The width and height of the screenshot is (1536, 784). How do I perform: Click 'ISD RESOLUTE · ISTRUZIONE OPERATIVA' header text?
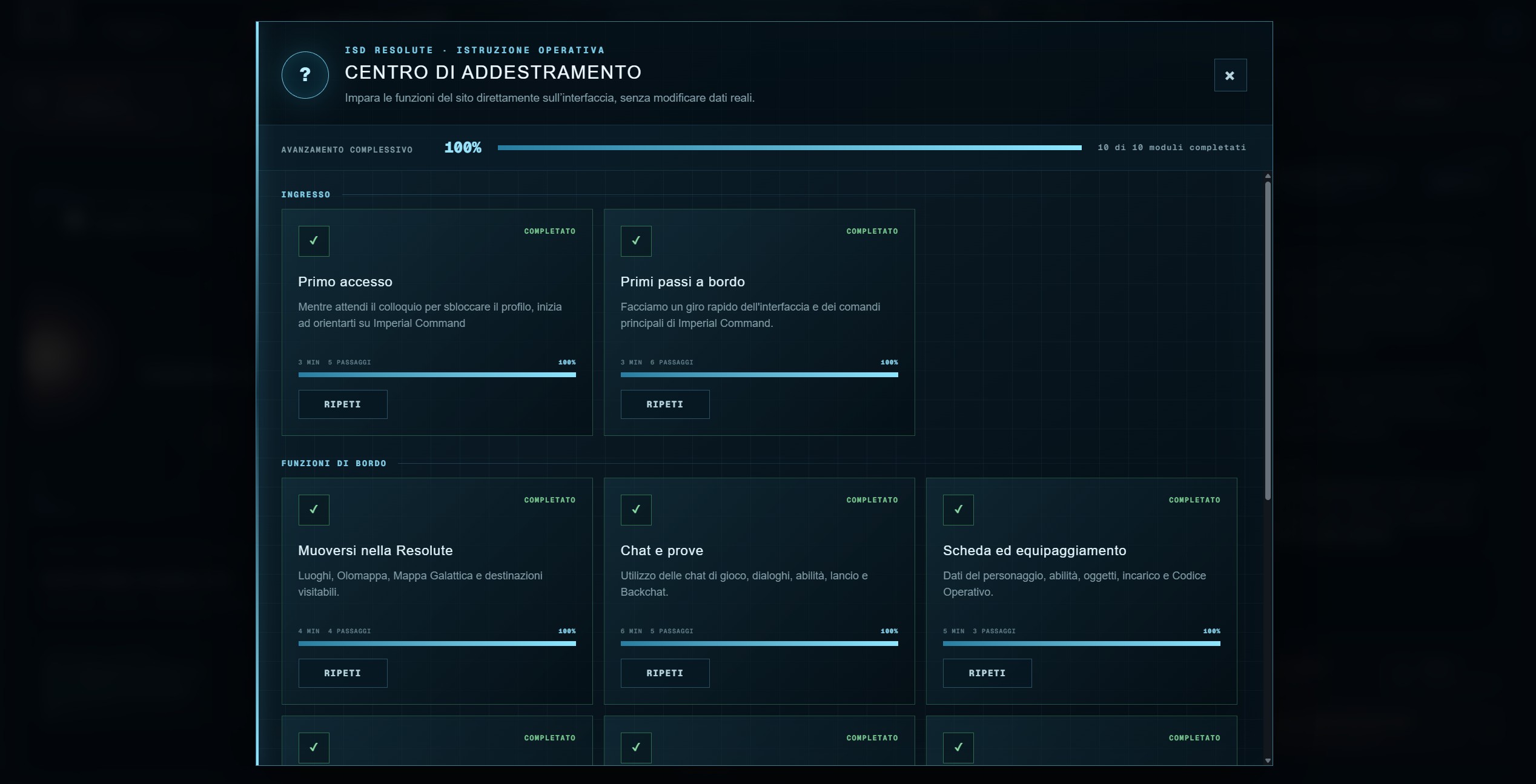click(x=475, y=50)
